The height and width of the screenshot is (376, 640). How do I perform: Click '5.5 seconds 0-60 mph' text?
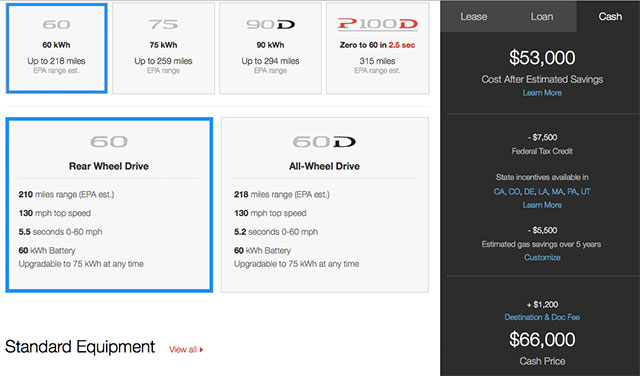coord(60,232)
